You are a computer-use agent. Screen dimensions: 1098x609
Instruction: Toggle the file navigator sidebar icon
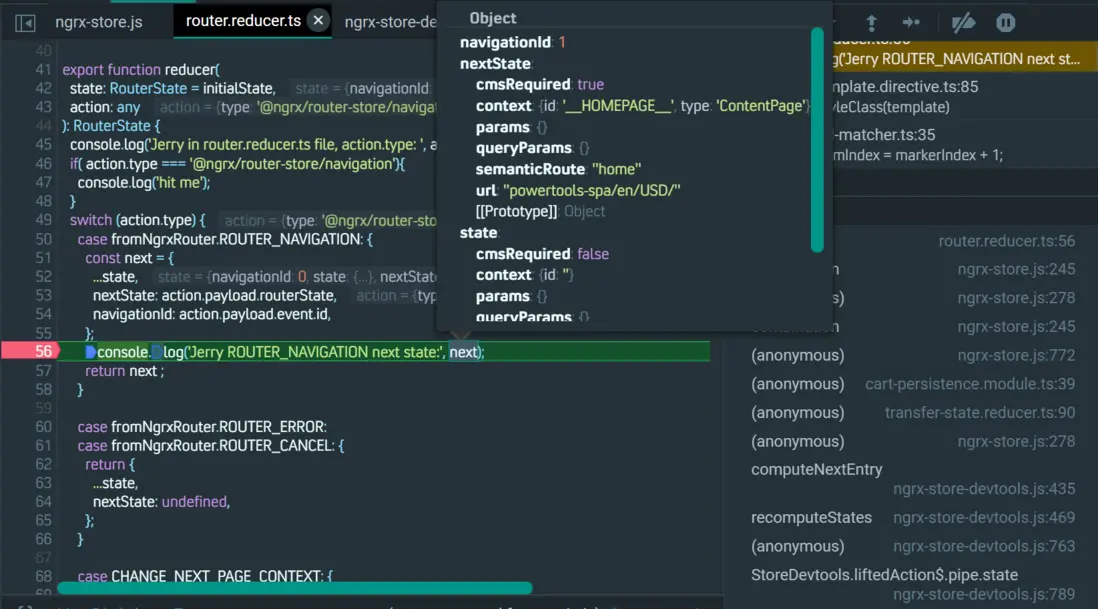coord(25,23)
